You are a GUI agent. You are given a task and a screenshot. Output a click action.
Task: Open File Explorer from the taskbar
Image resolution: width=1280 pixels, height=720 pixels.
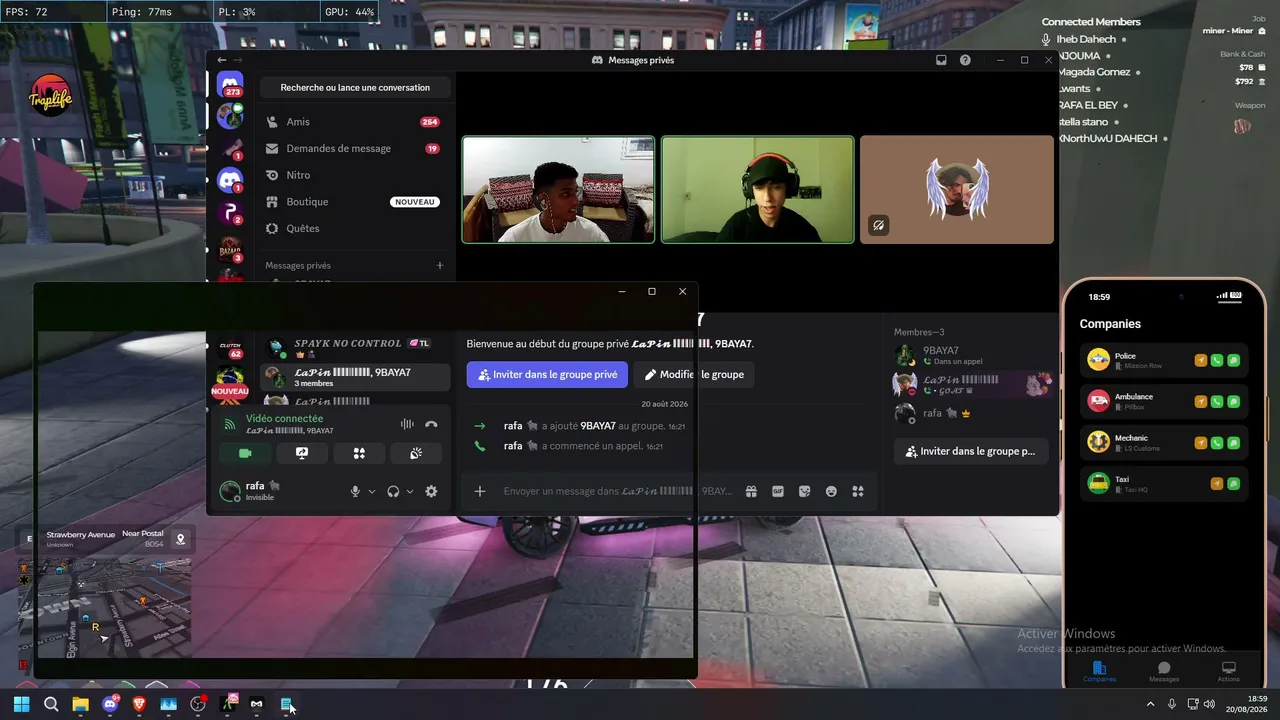coord(80,704)
